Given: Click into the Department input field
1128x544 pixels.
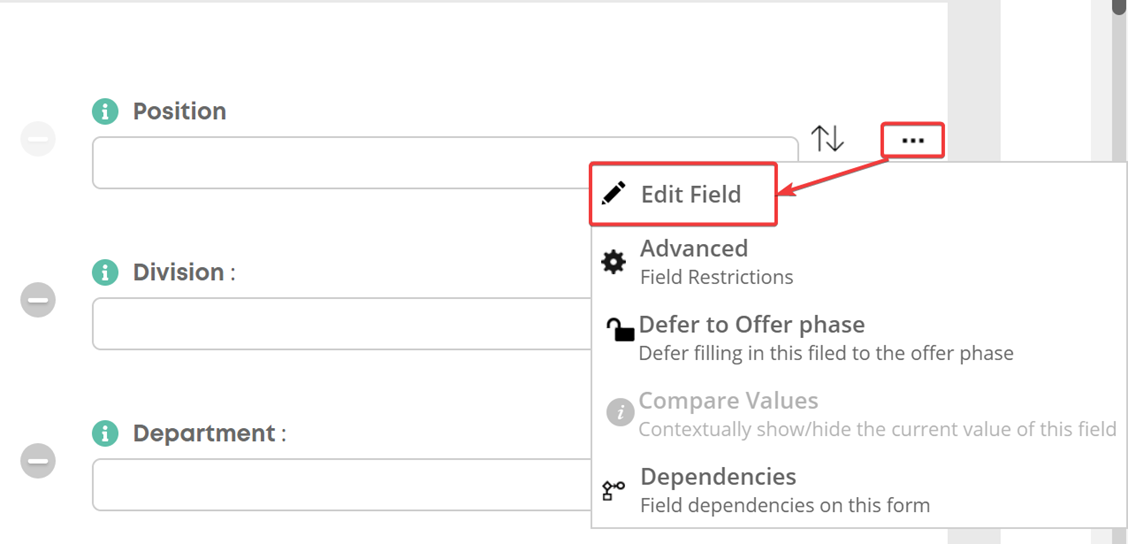Looking at the screenshot, I should pos(342,485).
